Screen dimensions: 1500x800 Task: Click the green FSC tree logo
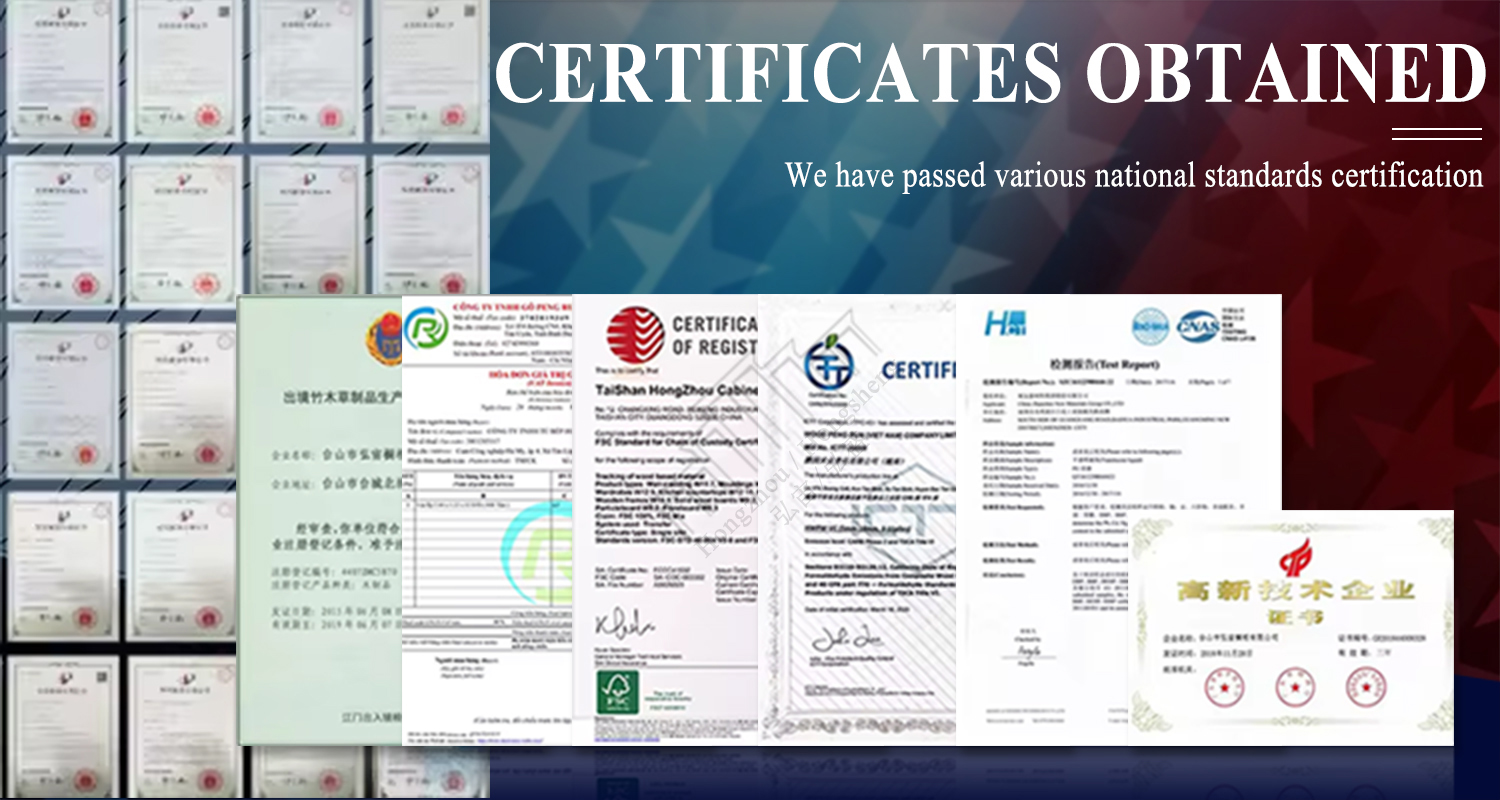tap(618, 692)
